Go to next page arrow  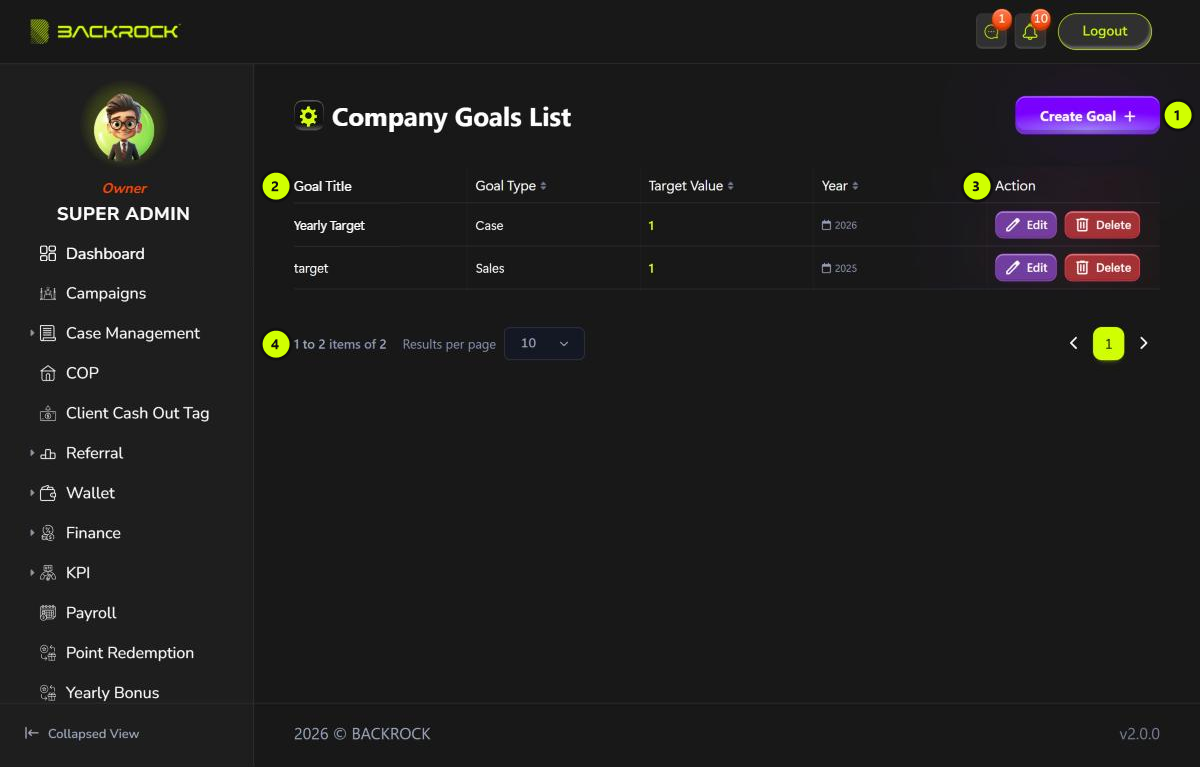[x=1144, y=343]
